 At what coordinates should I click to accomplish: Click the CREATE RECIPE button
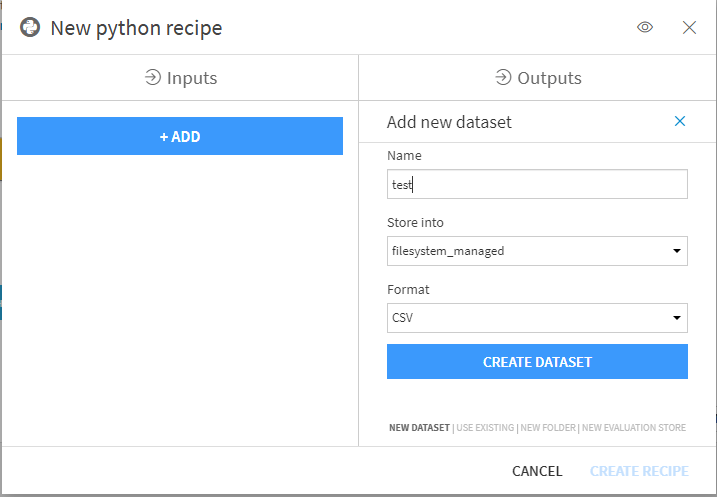tap(639, 471)
